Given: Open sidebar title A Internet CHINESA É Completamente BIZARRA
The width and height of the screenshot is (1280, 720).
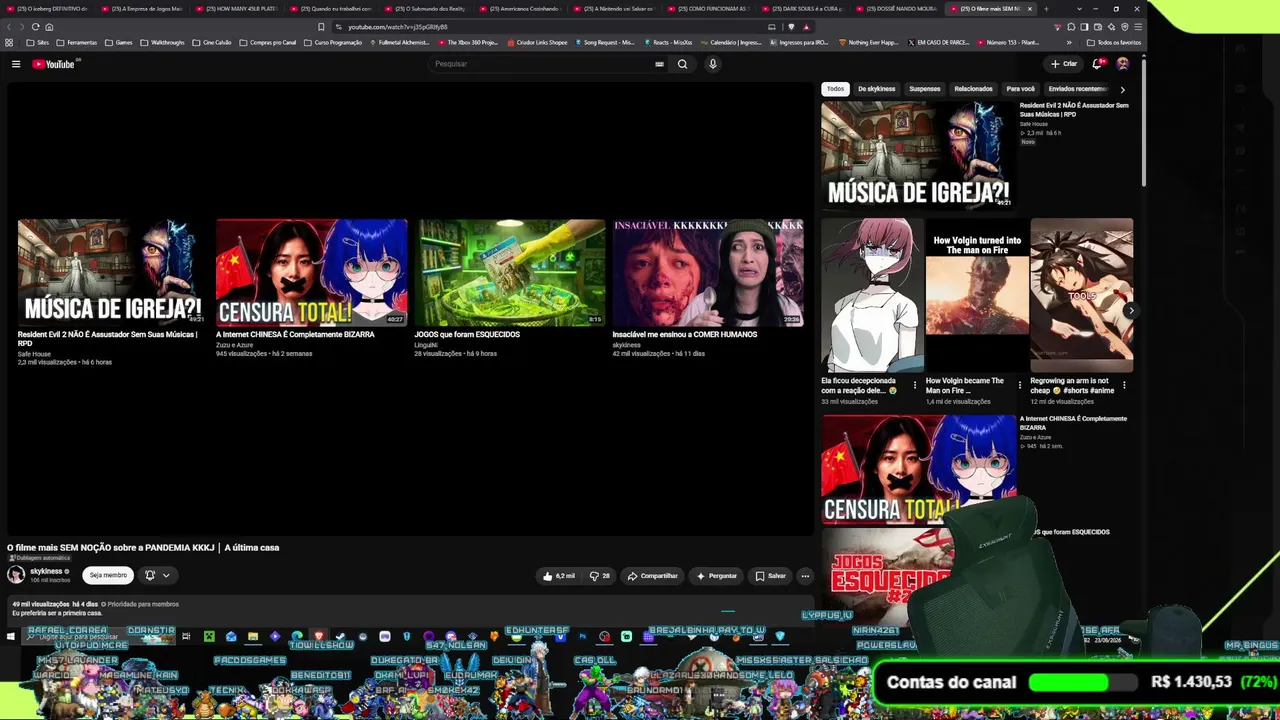Looking at the screenshot, I should (1073, 422).
